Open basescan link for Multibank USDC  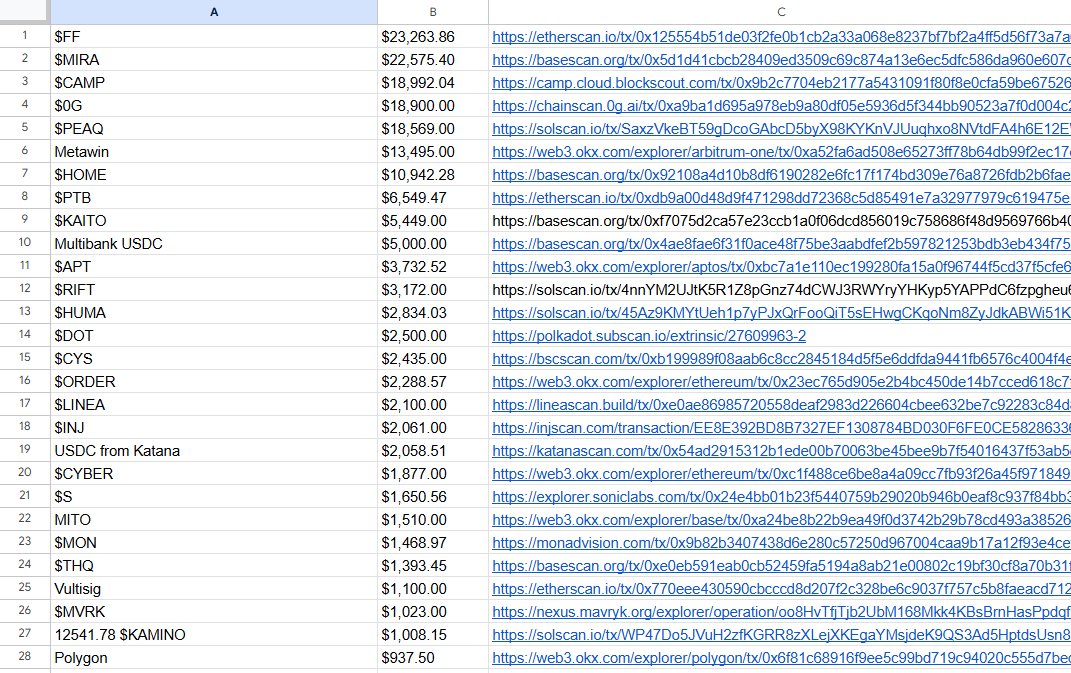click(x=781, y=244)
